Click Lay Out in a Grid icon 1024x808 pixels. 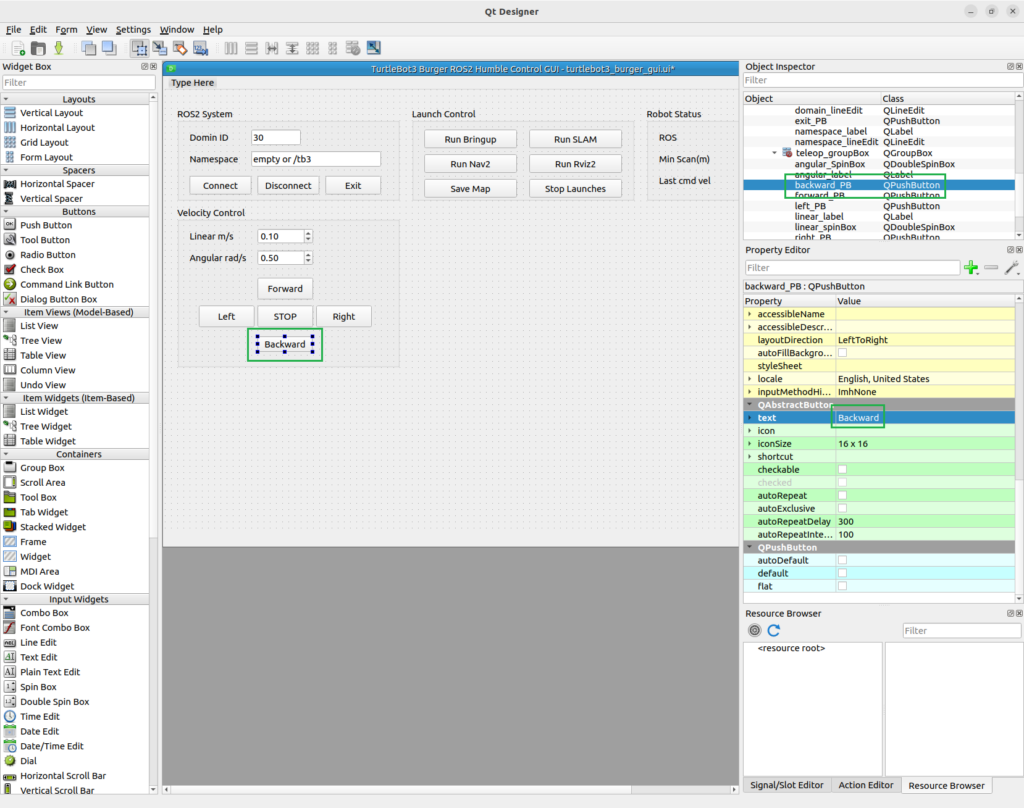pyautogui.click(x=312, y=48)
